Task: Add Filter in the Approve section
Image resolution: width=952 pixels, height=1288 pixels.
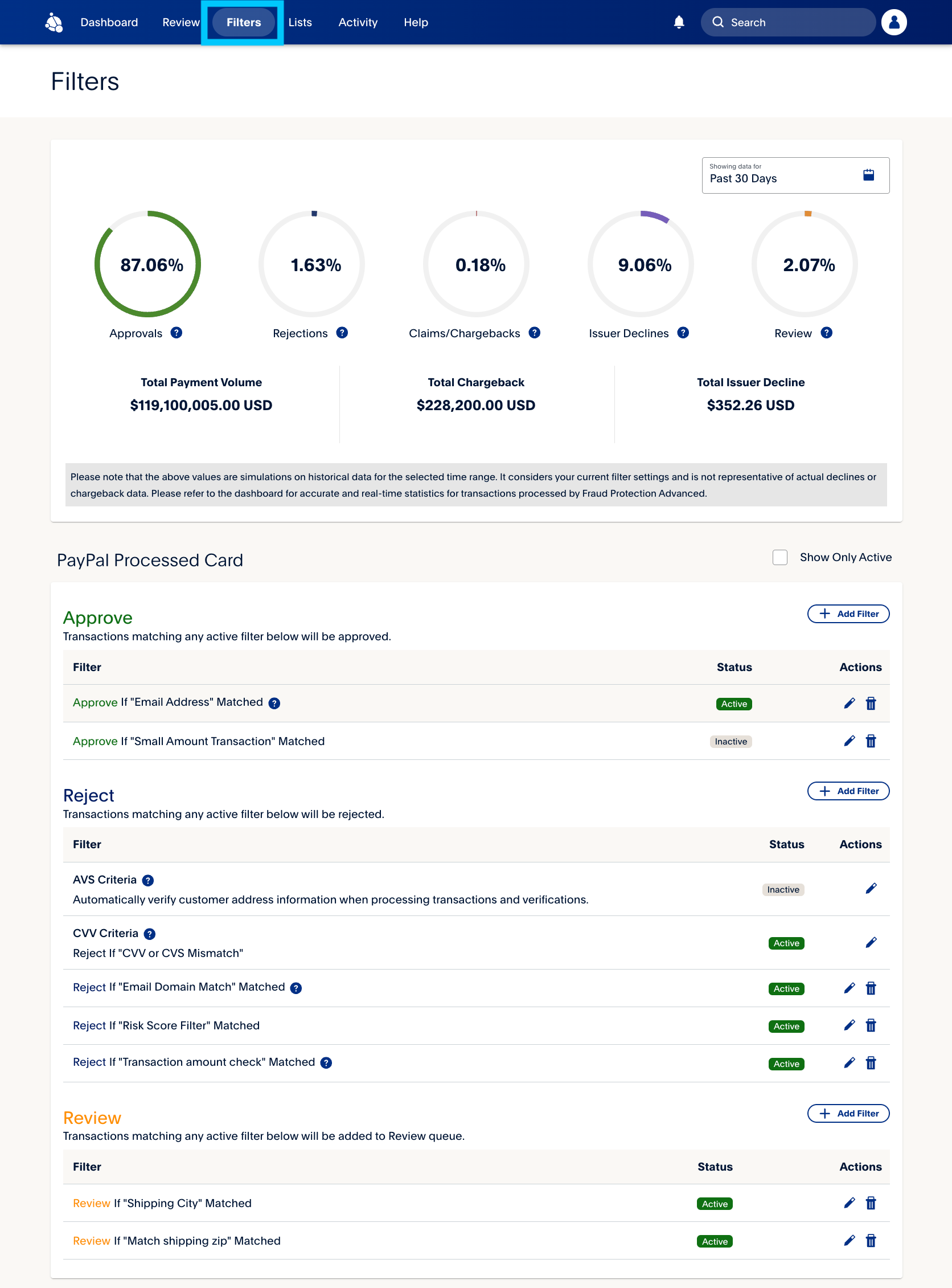Action: [x=848, y=614]
